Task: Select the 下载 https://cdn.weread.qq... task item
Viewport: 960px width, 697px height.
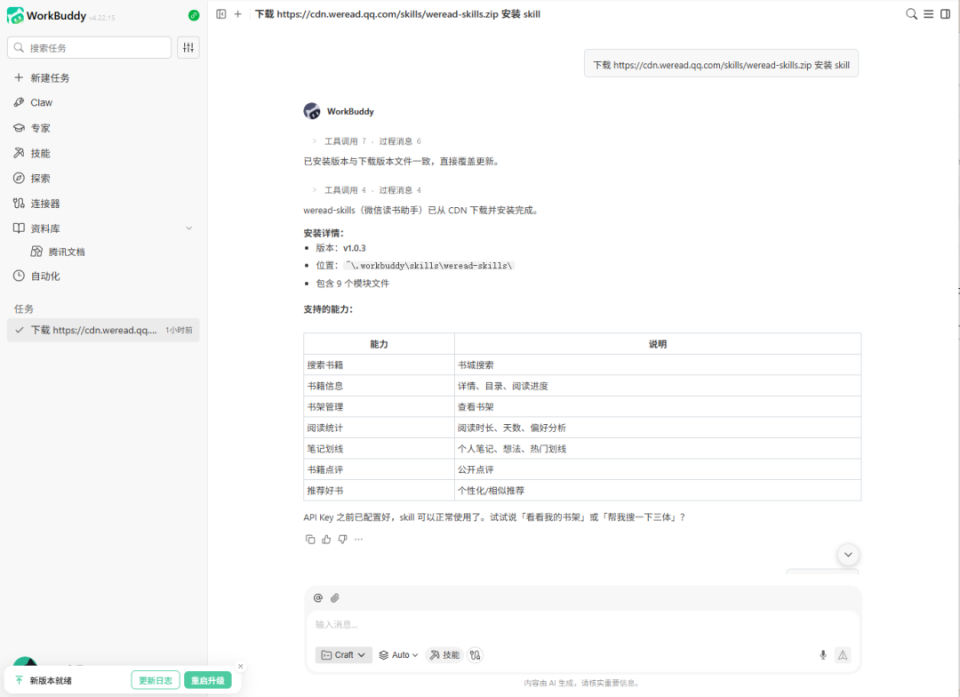Action: (x=103, y=330)
